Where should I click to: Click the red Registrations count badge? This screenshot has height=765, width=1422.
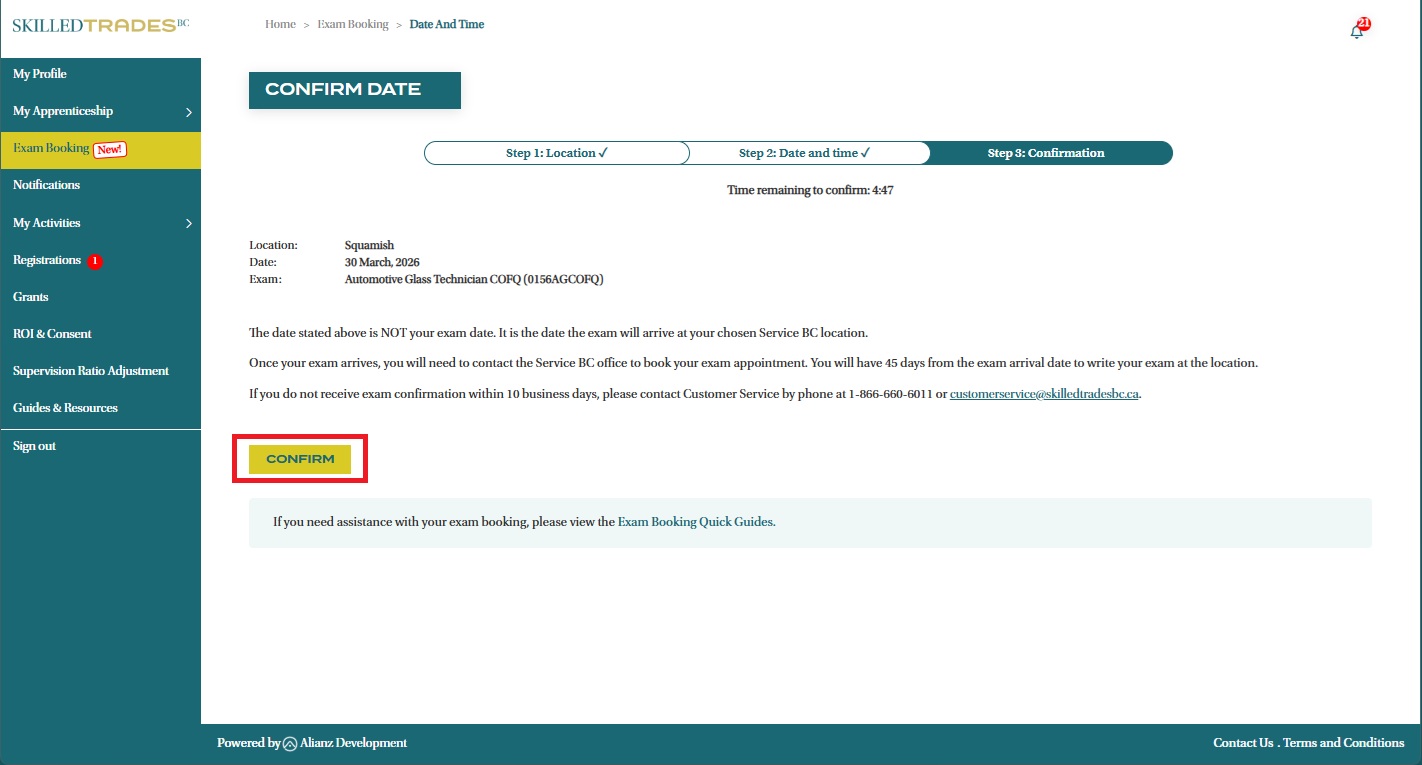tap(95, 261)
